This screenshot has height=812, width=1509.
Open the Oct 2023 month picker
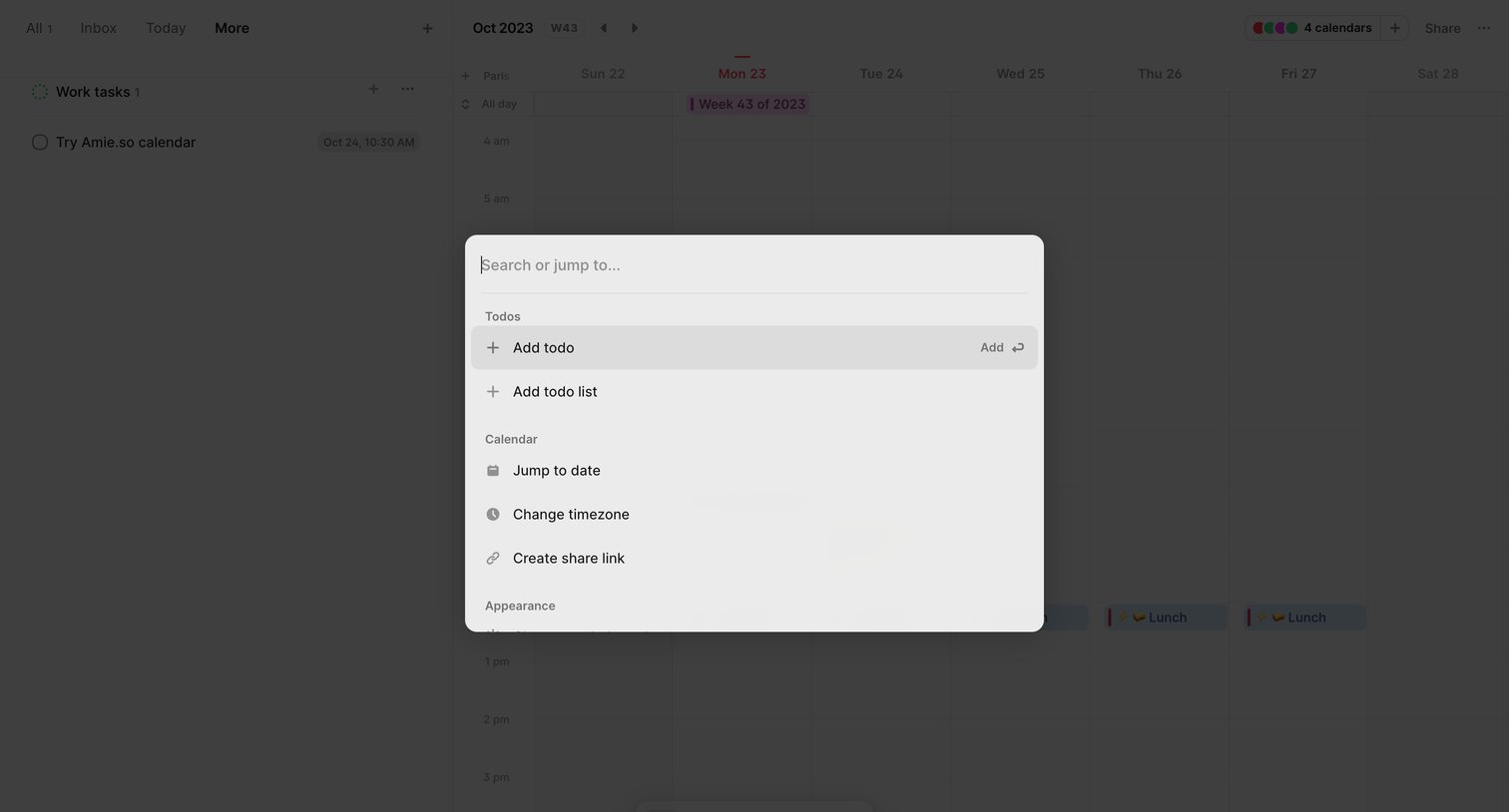(503, 28)
